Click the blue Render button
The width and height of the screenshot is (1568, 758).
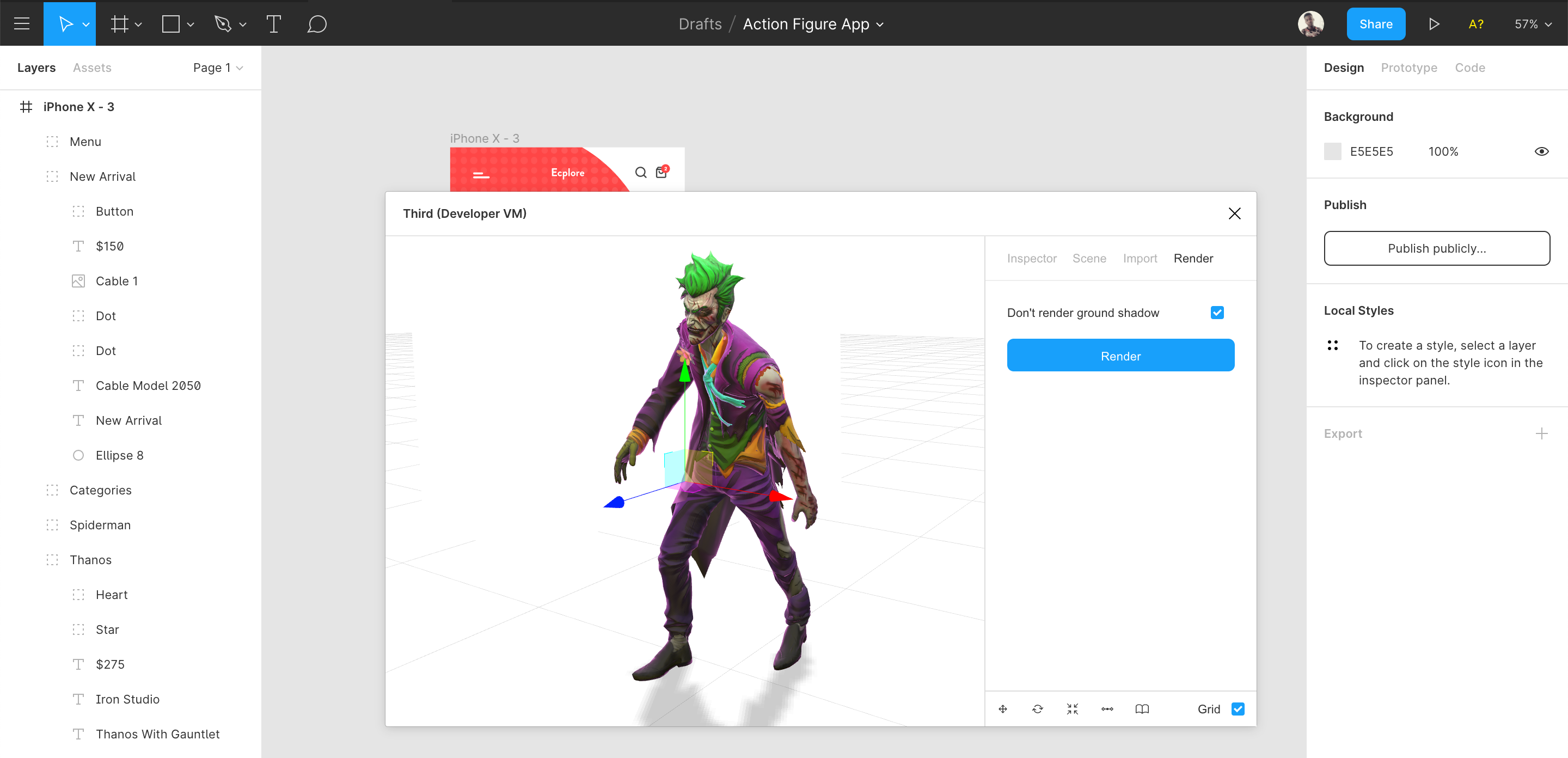coord(1120,356)
